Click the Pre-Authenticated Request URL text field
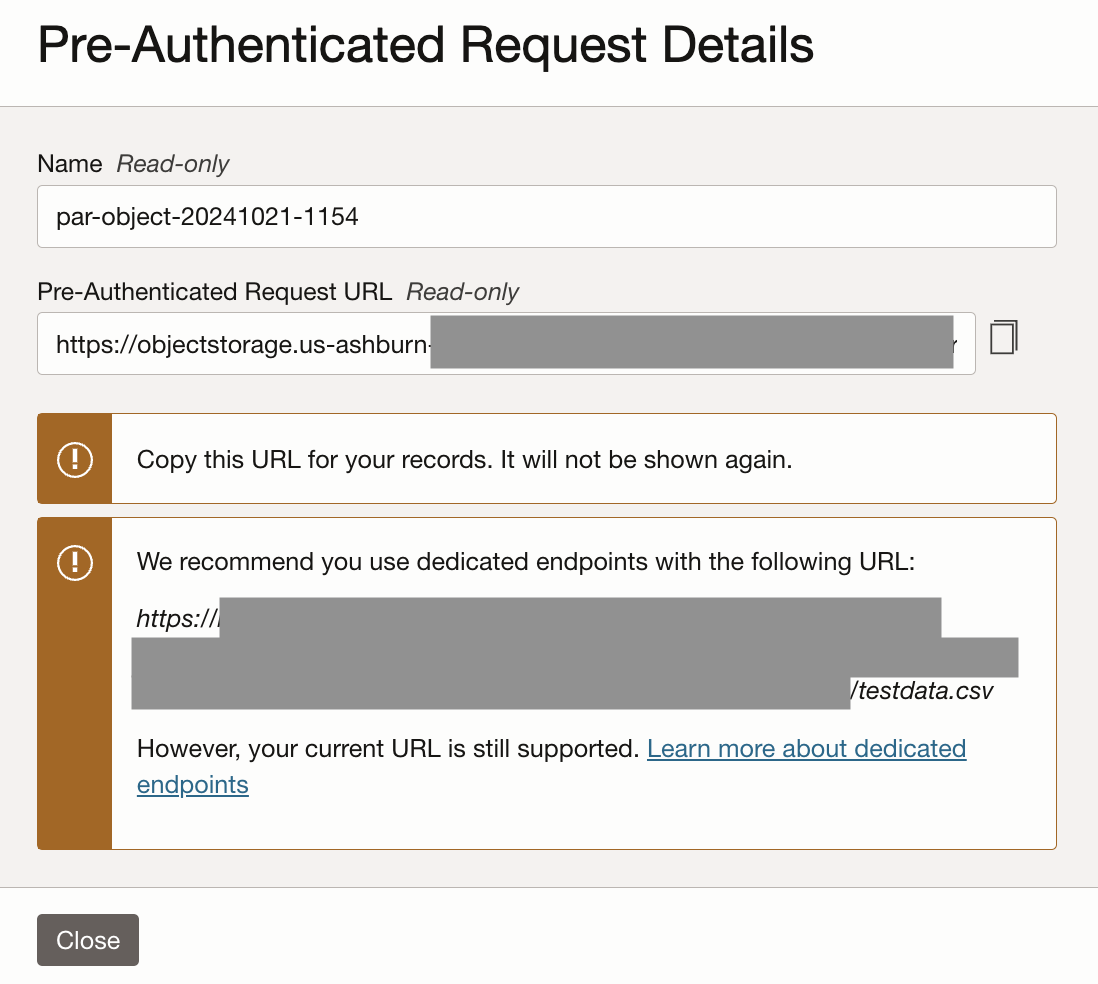The height and width of the screenshot is (984, 1098). (x=240, y=345)
